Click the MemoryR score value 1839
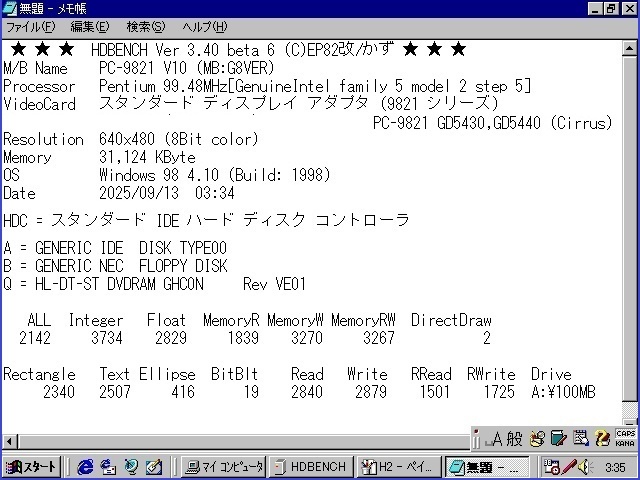This screenshot has height=480, width=640. [x=243, y=338]
